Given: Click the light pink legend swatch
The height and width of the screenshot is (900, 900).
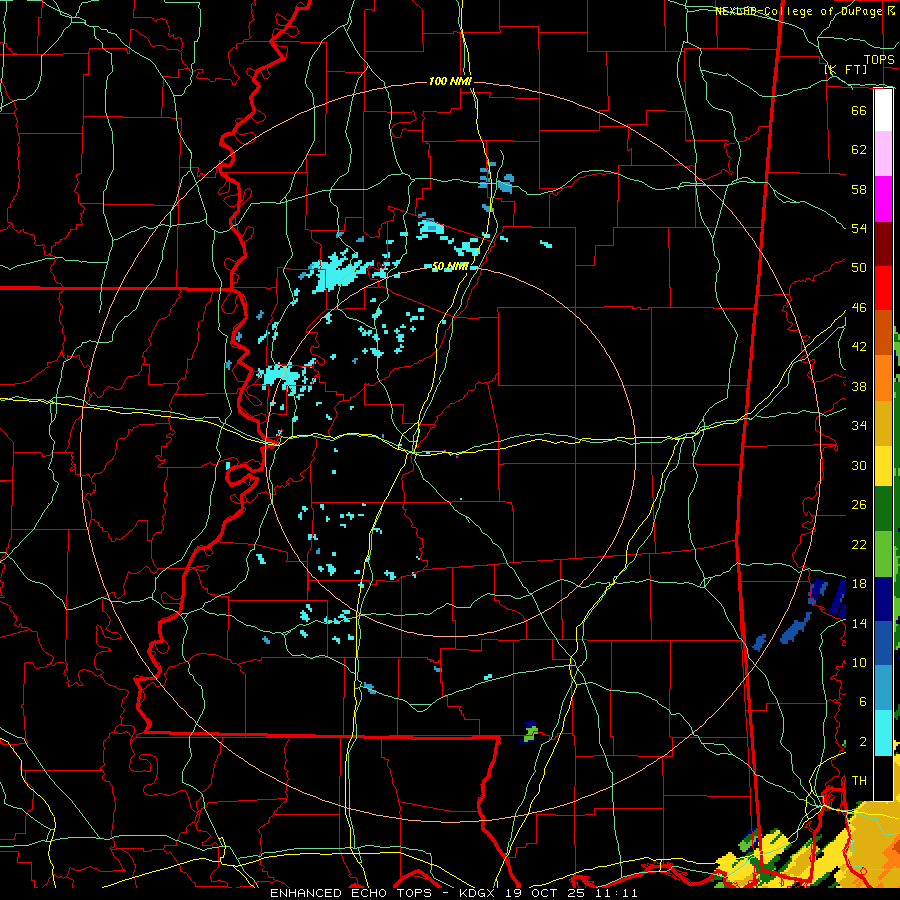Looking at the screenshot, I should click(883, 154).
